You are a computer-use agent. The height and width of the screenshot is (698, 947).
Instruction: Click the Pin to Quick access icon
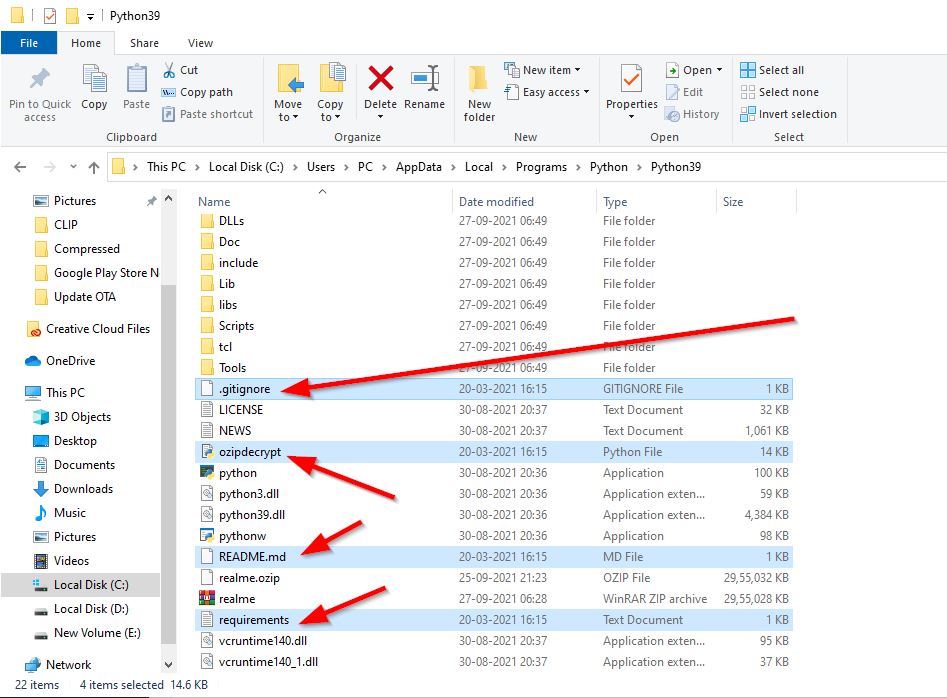40,78
